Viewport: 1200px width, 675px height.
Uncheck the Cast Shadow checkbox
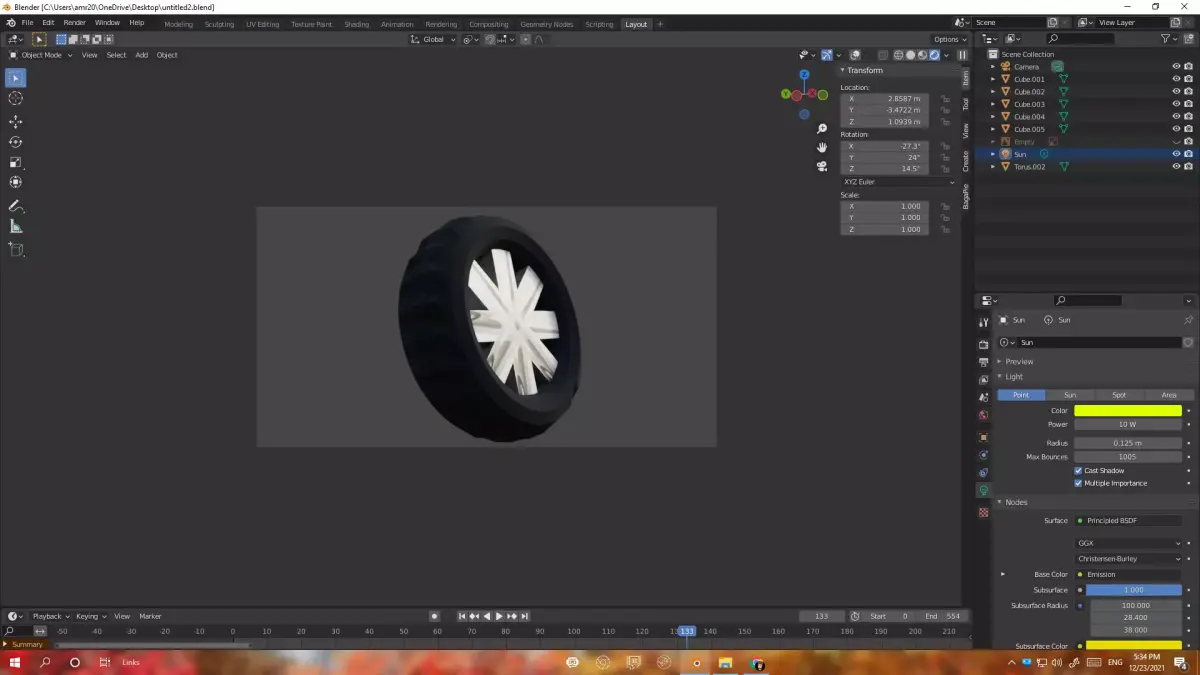click(1078, 471)
